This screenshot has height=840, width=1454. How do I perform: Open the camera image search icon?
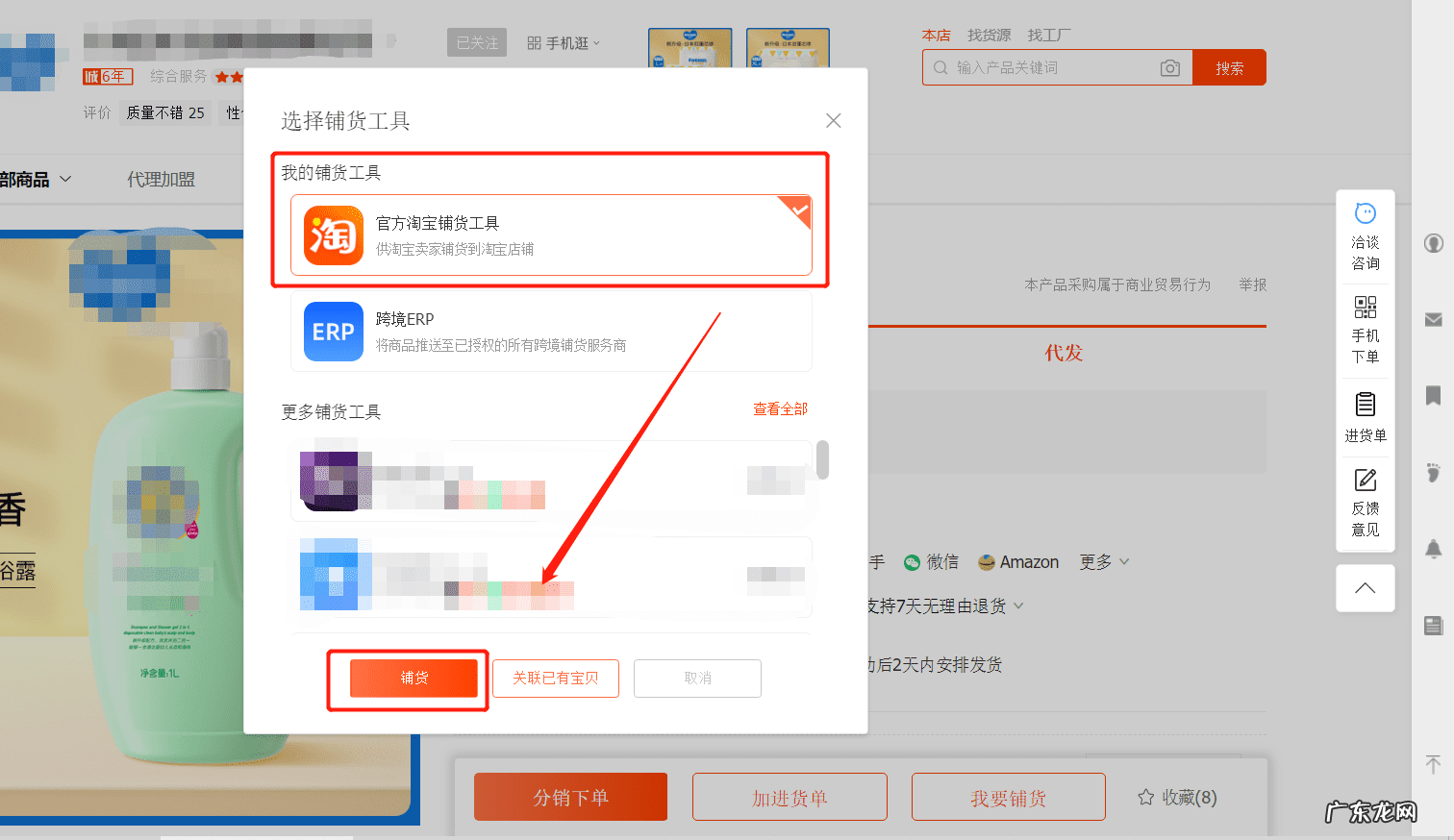click(x=1169, y=67)
